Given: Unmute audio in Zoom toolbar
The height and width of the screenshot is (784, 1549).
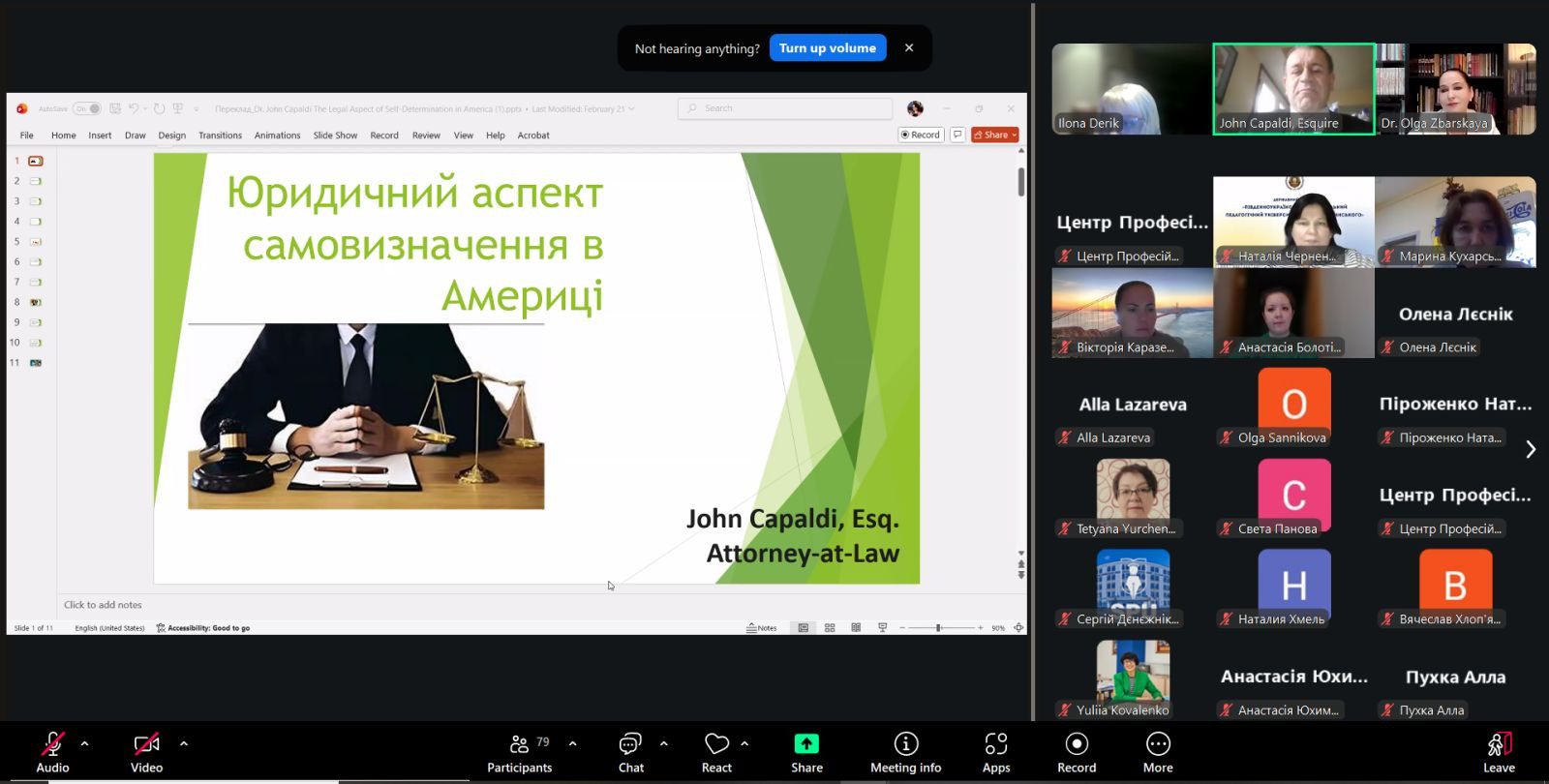Looking at the screenshot, I should (52, 752).
